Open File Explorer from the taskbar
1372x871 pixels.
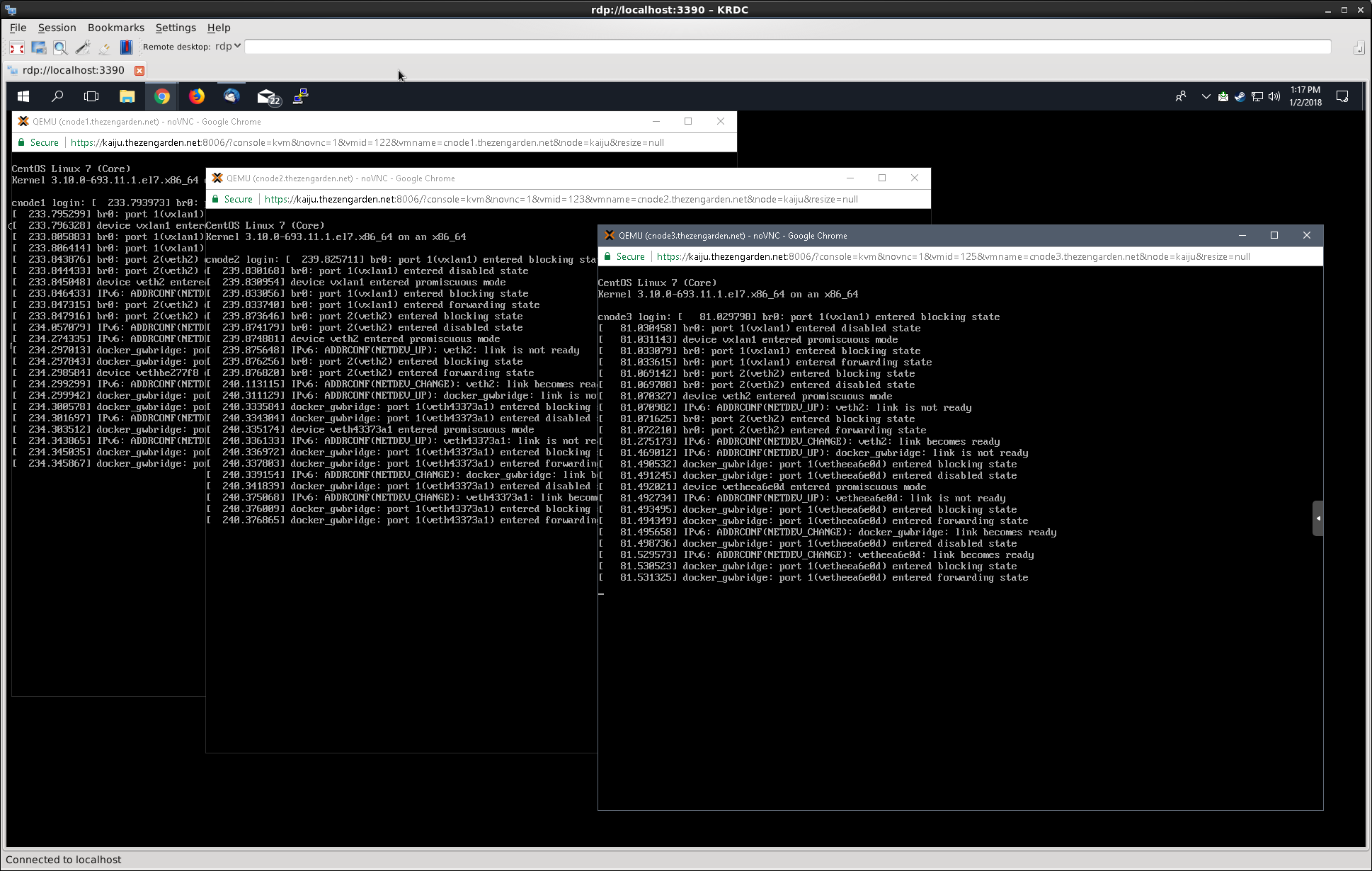(127, 96)
